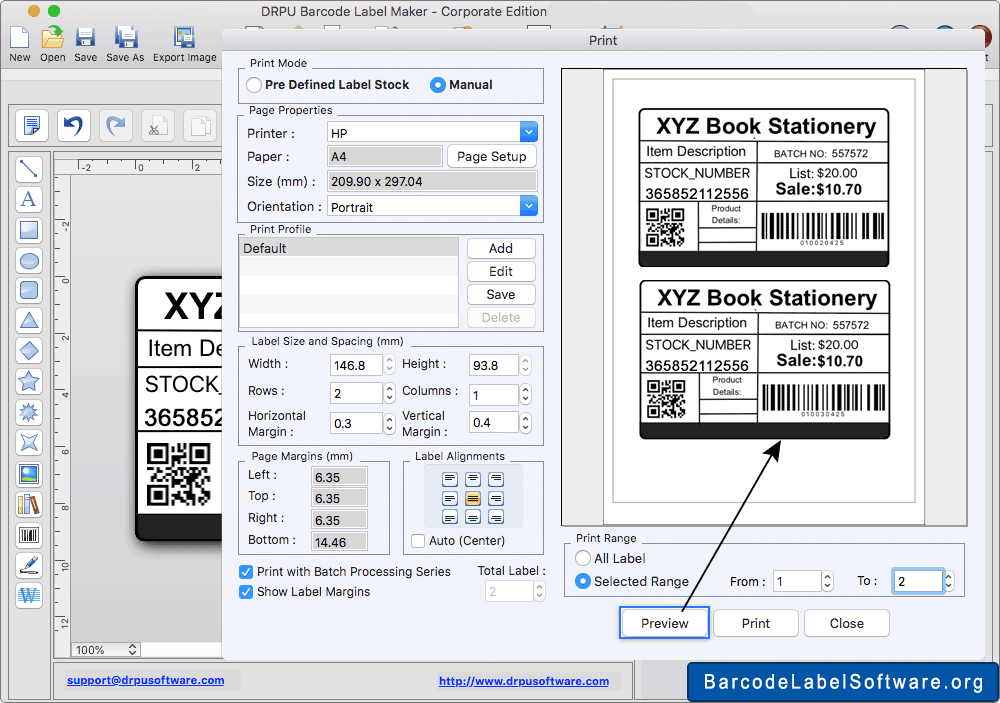Select the Insert Image tool

(29, 474)
